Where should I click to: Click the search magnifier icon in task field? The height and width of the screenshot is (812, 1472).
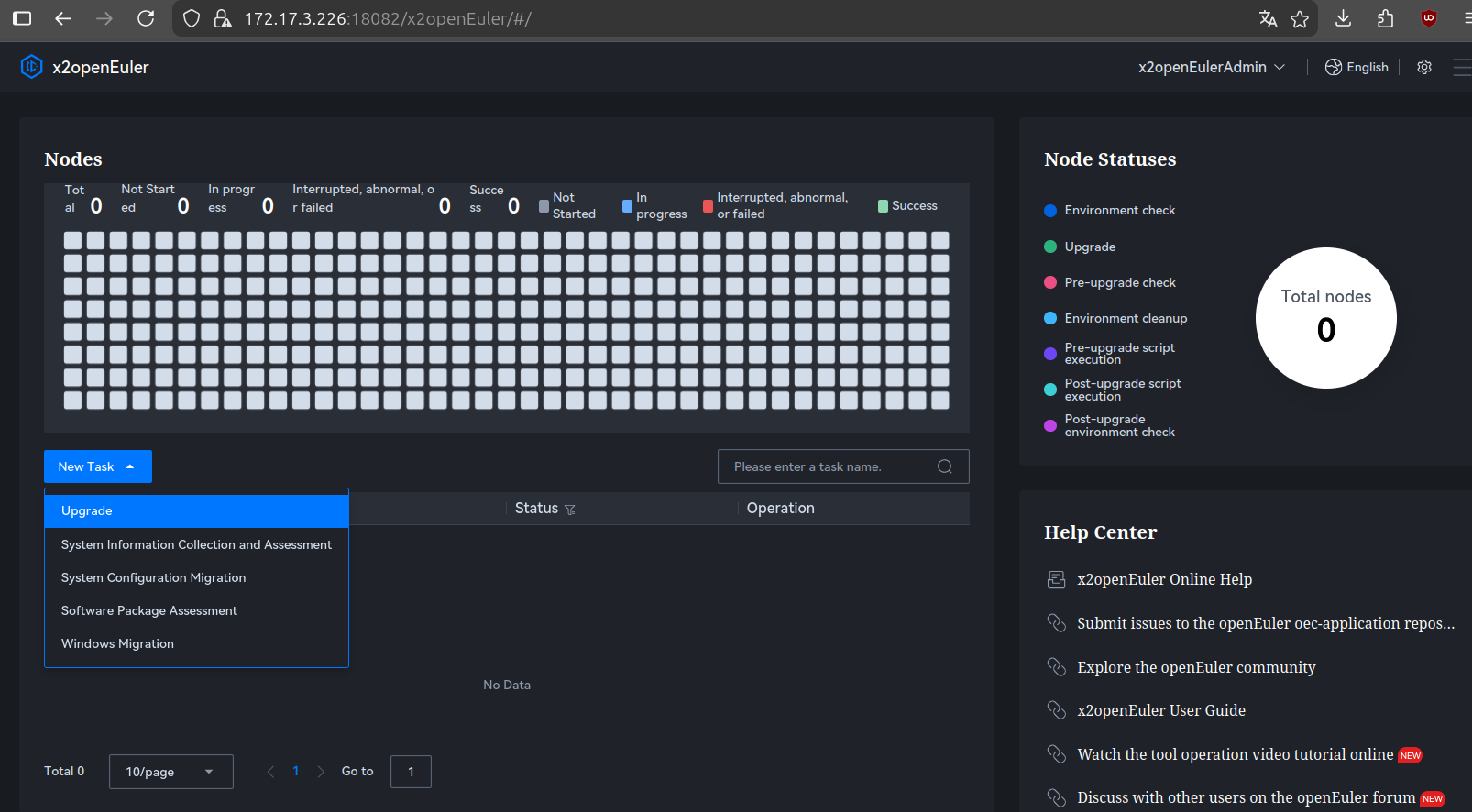(x=944, y=466)
